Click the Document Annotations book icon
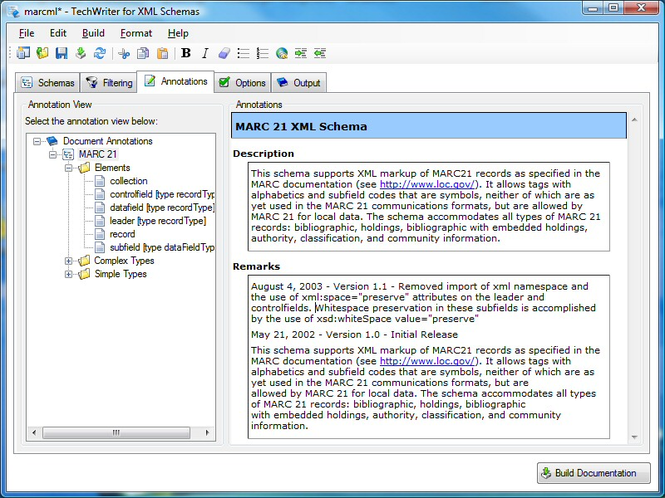 tap(52, 141)
